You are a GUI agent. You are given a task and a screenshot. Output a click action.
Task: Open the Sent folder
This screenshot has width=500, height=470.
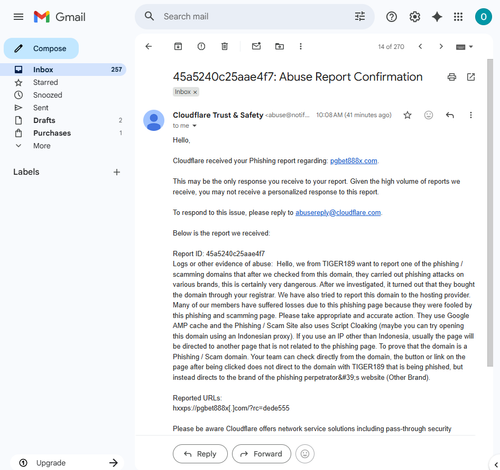pyautogui.click(x=41, y=108)
